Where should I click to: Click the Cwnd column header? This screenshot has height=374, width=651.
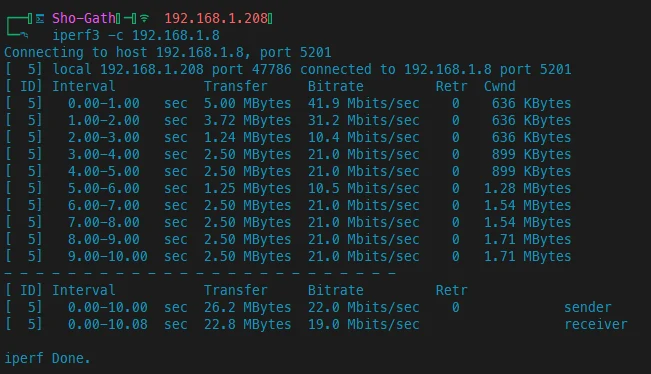pyautogui.click(x=499, y=86)
